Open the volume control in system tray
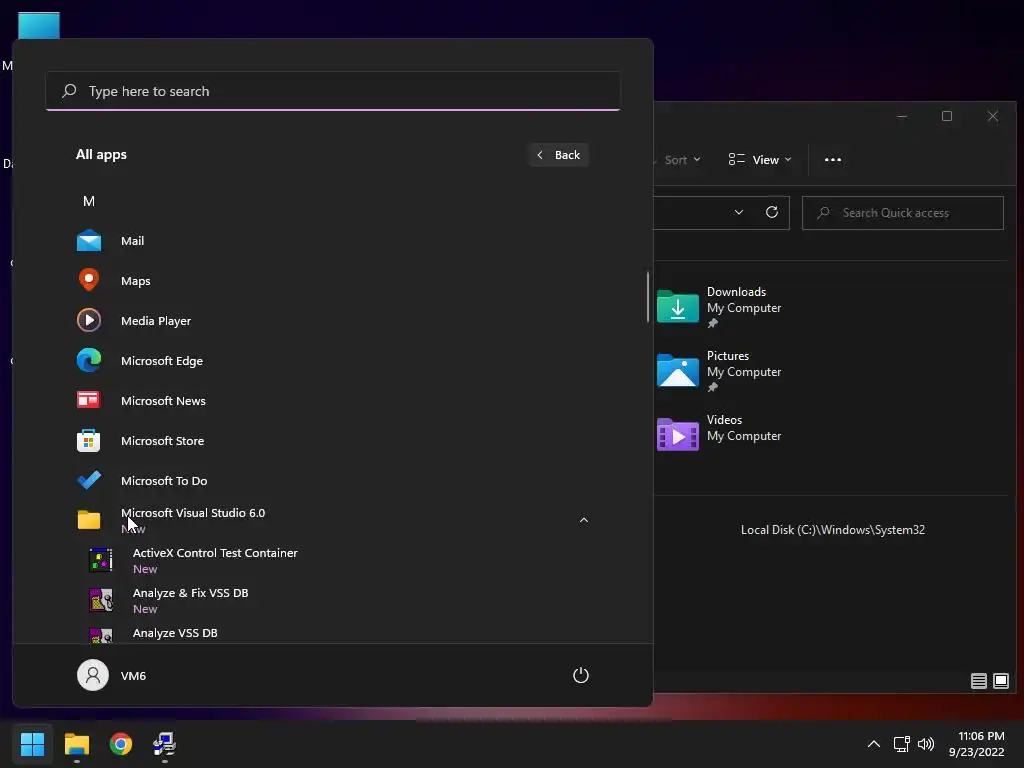The image size is (1024, 768). coord(926,744)
